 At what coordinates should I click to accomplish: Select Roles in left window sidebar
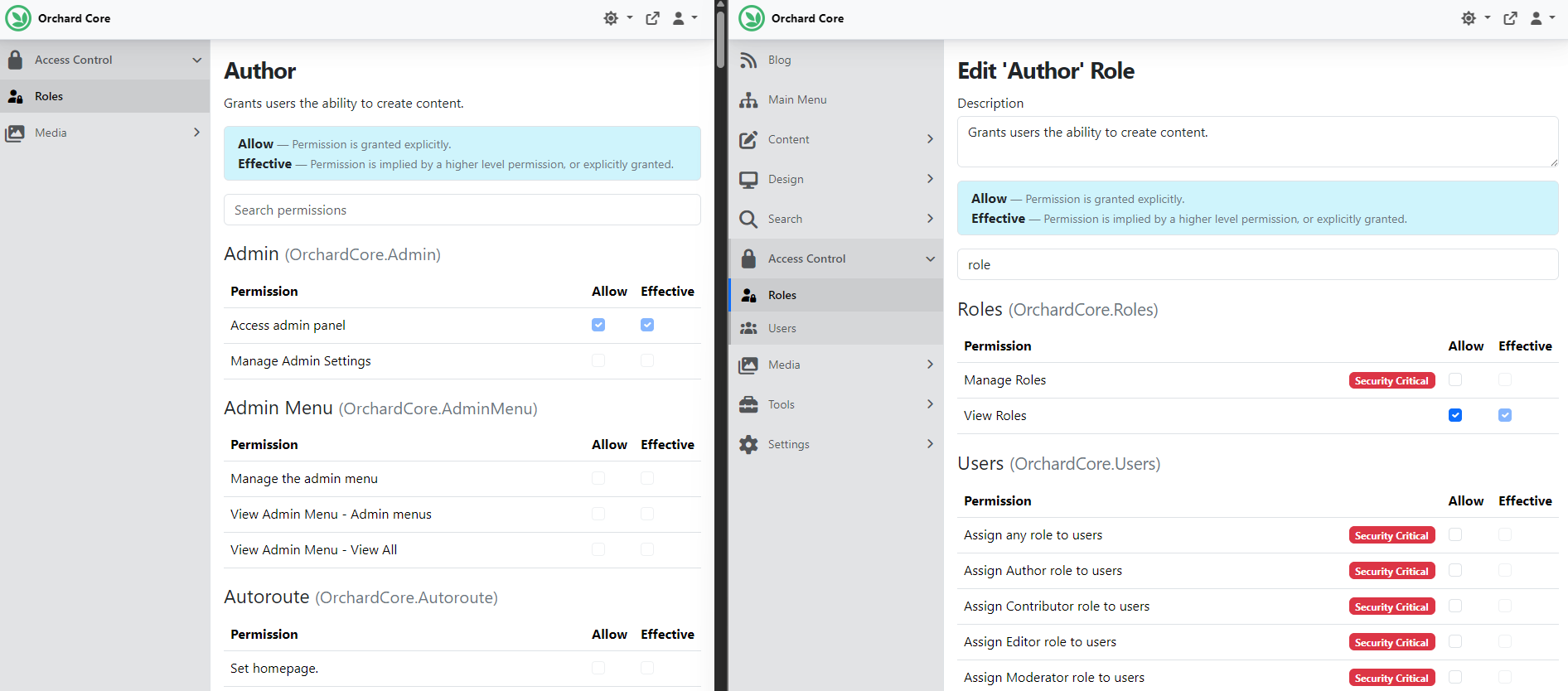104,96
